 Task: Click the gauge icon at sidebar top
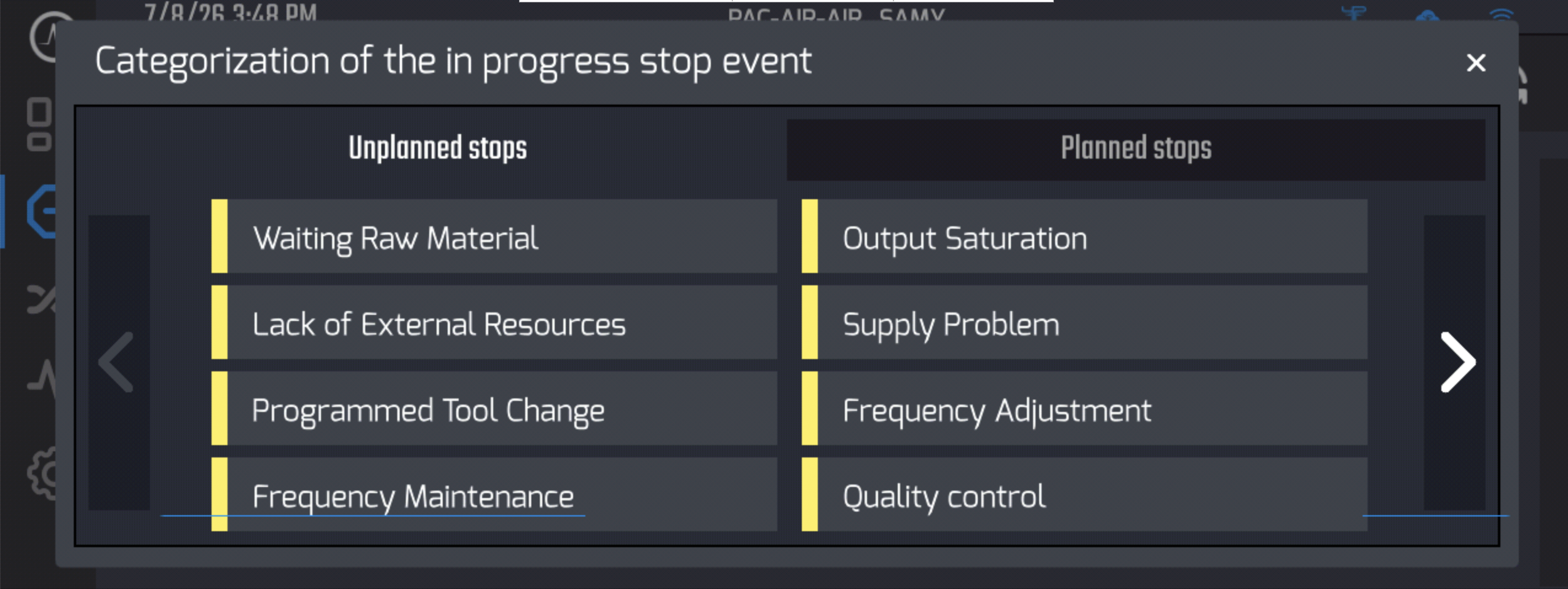(44, 36)
